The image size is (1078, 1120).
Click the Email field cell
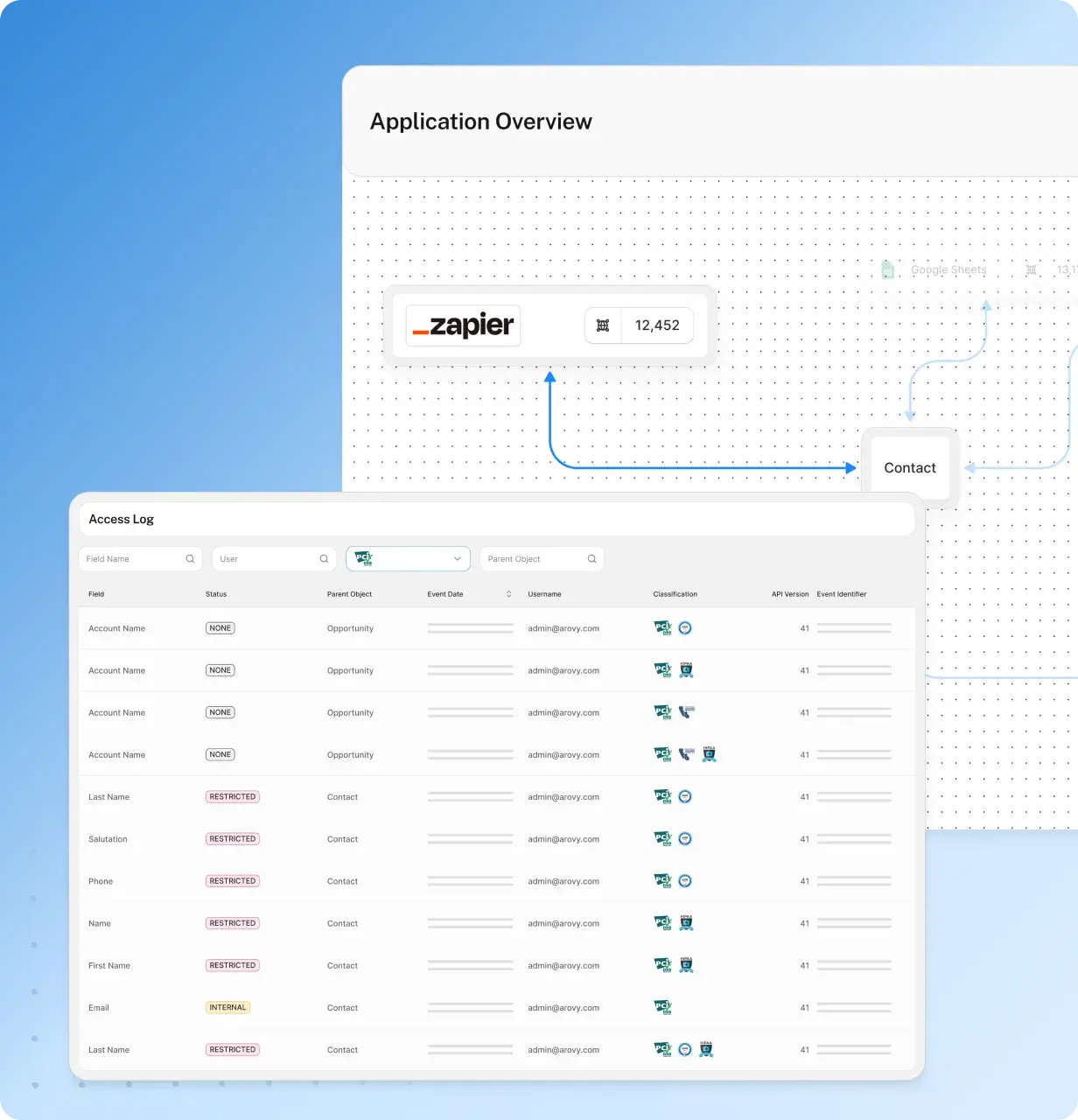(x=99, y=1007)
